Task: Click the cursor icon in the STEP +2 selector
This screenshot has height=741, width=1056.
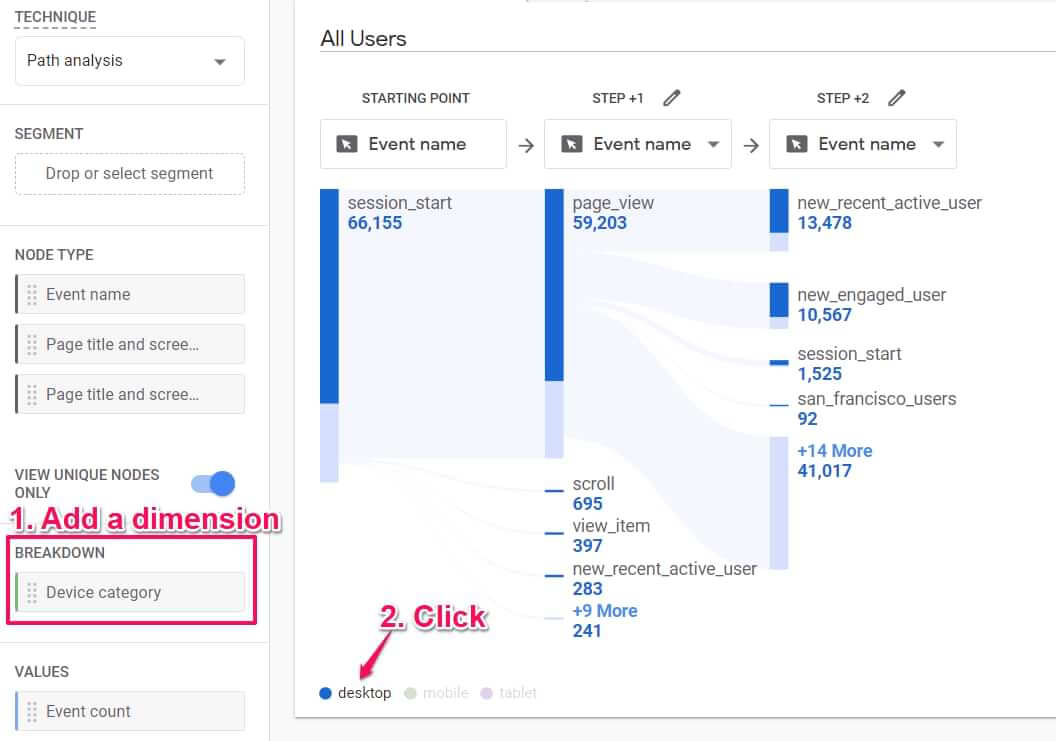Action: click(x=796, y=144)
